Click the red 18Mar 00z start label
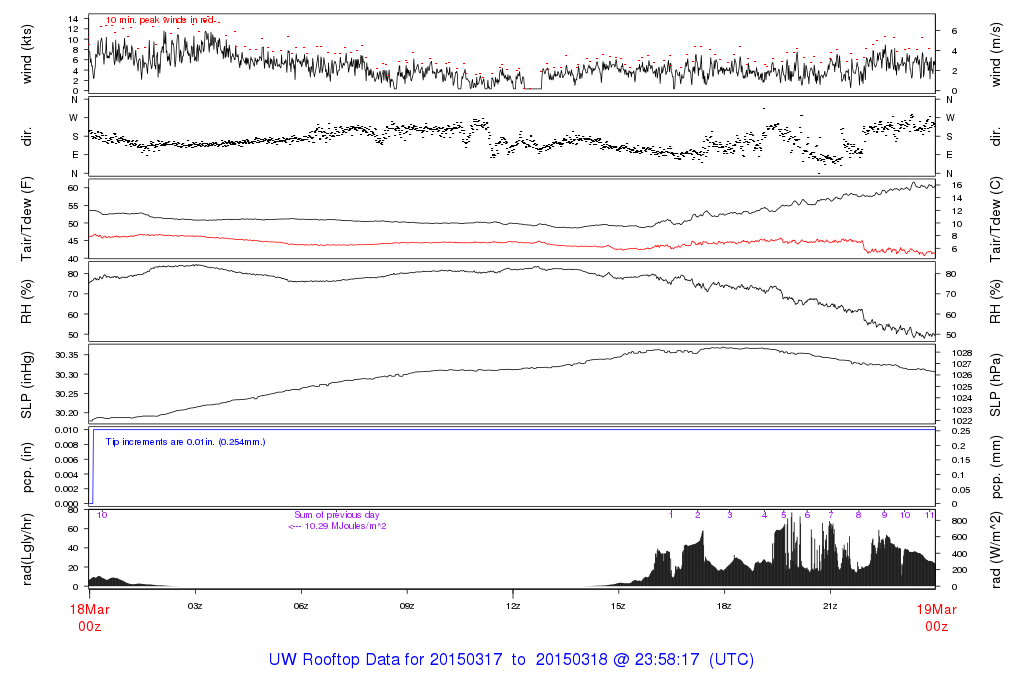This screenshot has width=1024, height=700. click(89, 616)
